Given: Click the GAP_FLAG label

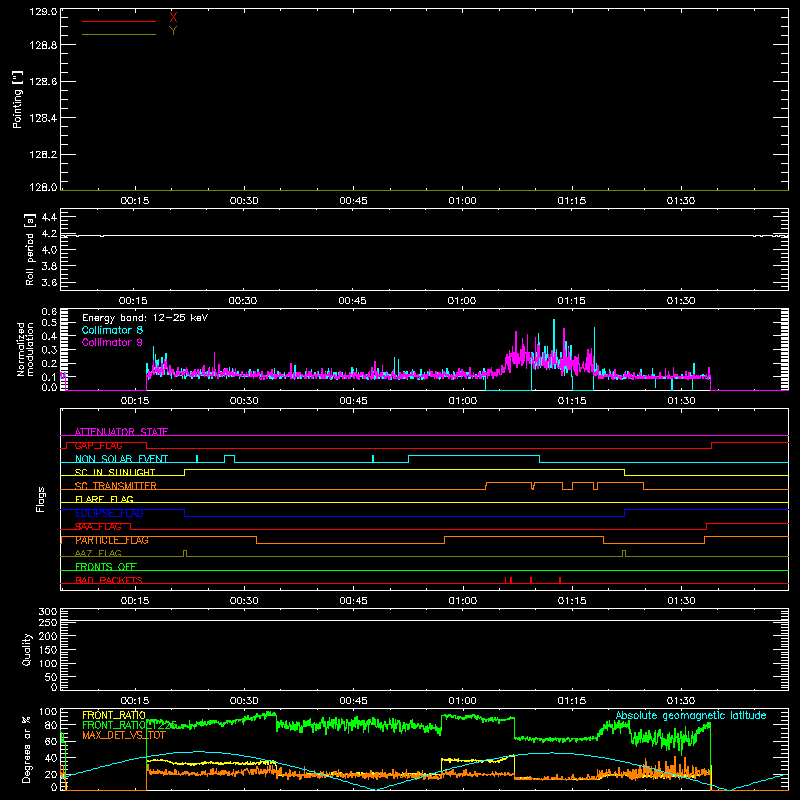Looking at the screenshot, I should [98, 445].
